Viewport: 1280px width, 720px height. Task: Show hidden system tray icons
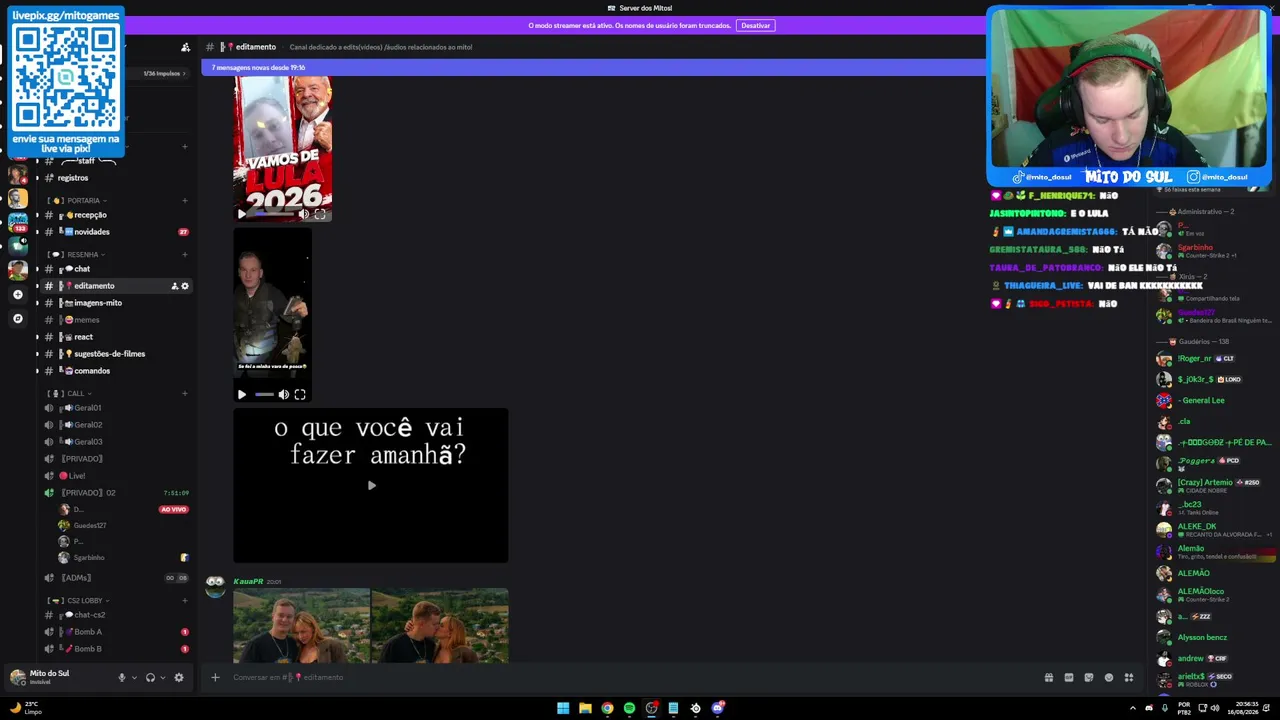point(1133,708)
